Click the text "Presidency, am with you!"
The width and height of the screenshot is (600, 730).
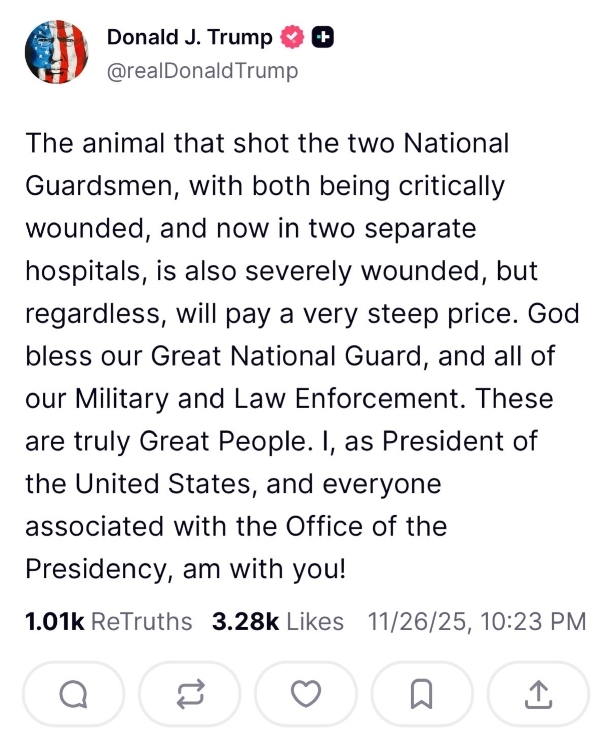[185, 568]
